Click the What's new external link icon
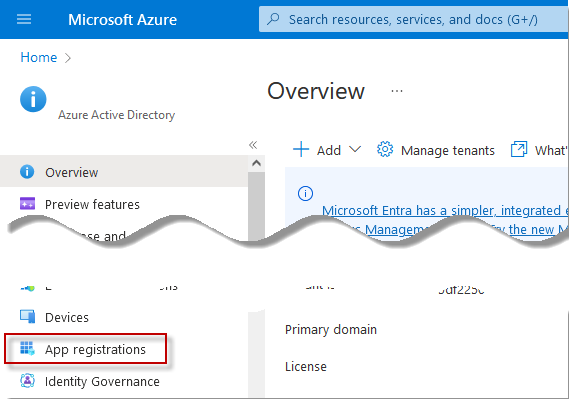569x399 pixels. tap(519, 149)
